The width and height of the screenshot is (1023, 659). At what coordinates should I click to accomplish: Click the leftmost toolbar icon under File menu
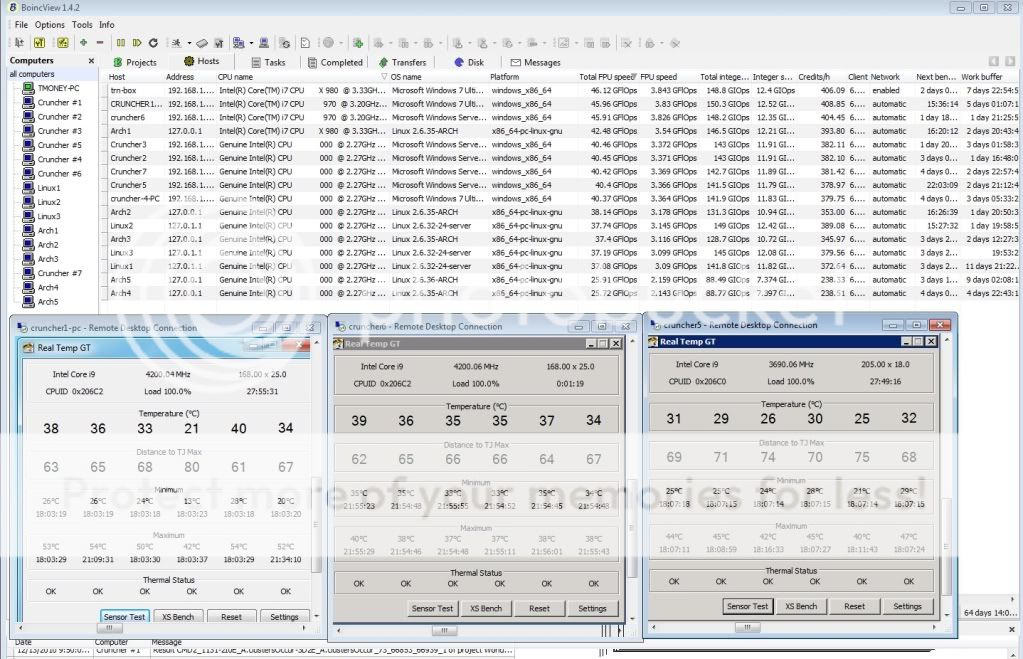(x=19, y=43)
